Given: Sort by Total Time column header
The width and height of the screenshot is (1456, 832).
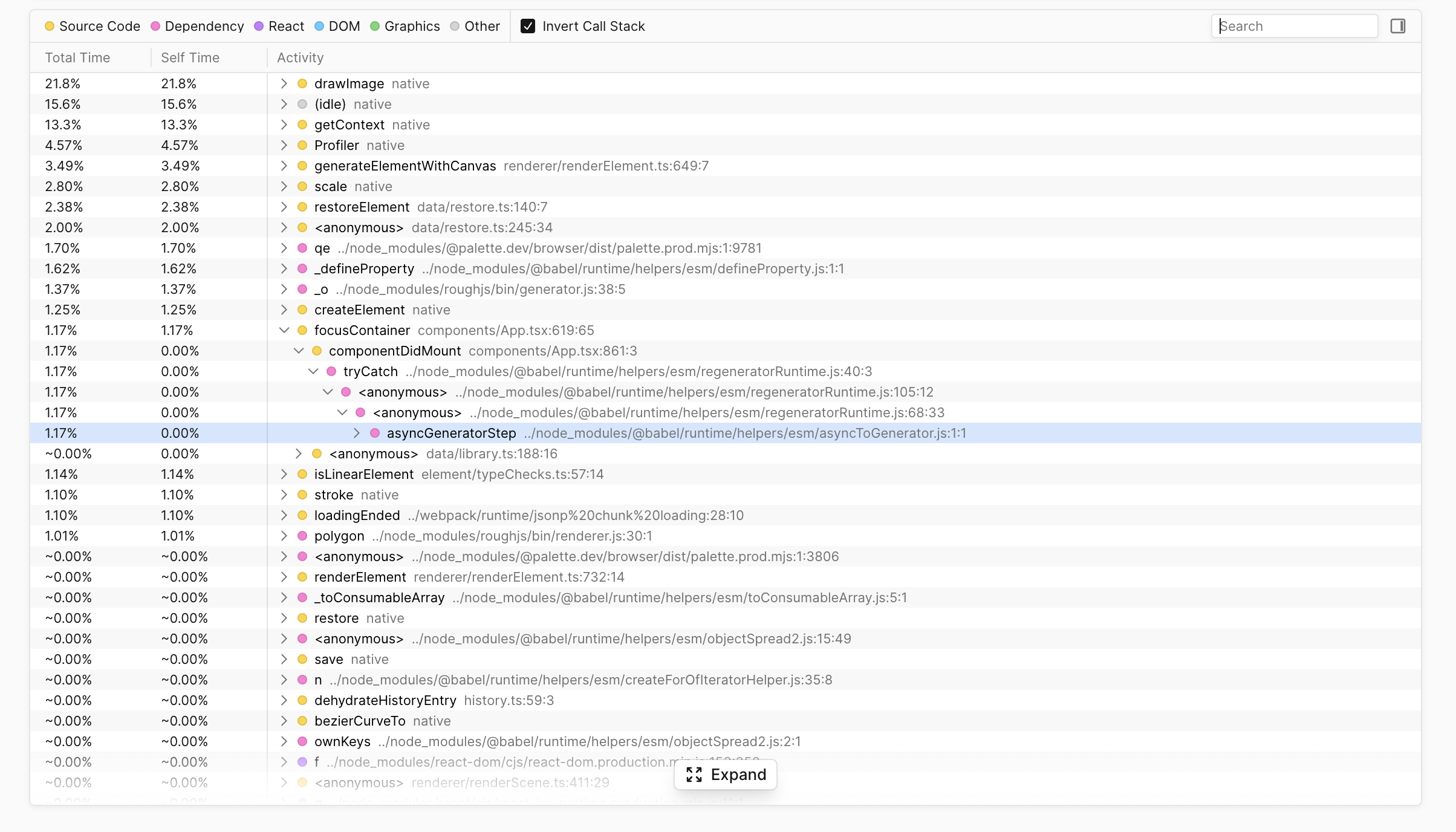Looking at the screenshot, I should (77, 57).
